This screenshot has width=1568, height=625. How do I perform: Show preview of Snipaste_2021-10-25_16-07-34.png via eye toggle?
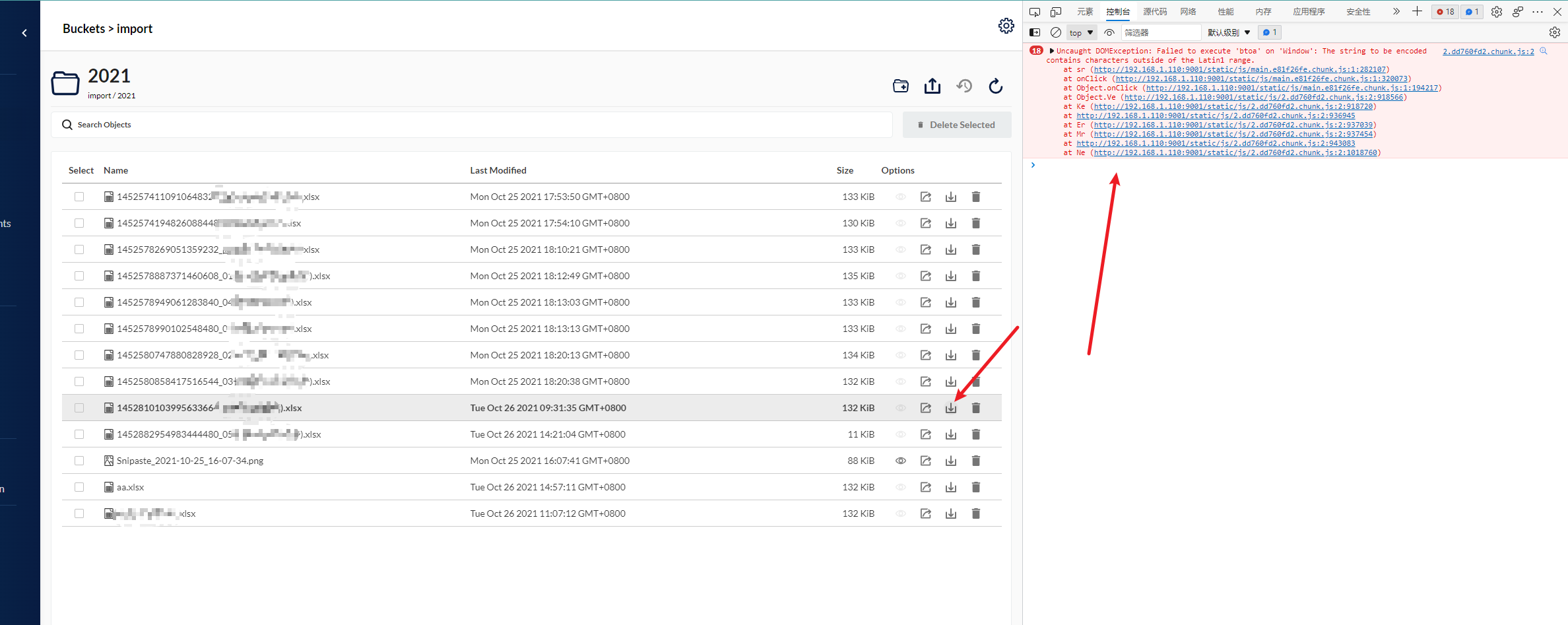point(900,460)
